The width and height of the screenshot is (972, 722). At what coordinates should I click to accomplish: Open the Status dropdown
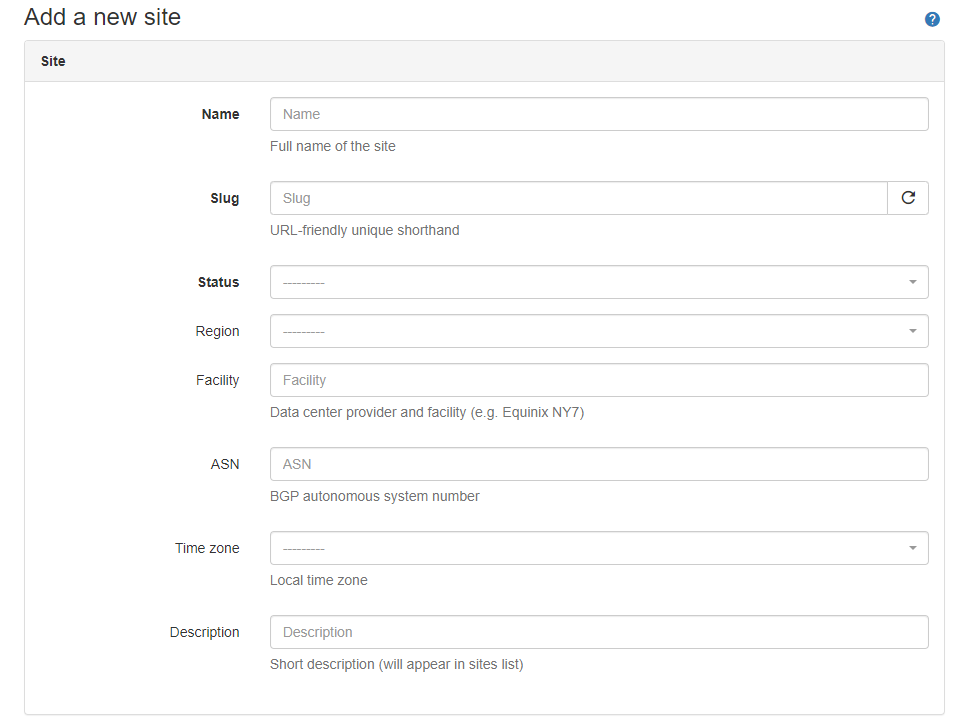(x=598, y=282)
